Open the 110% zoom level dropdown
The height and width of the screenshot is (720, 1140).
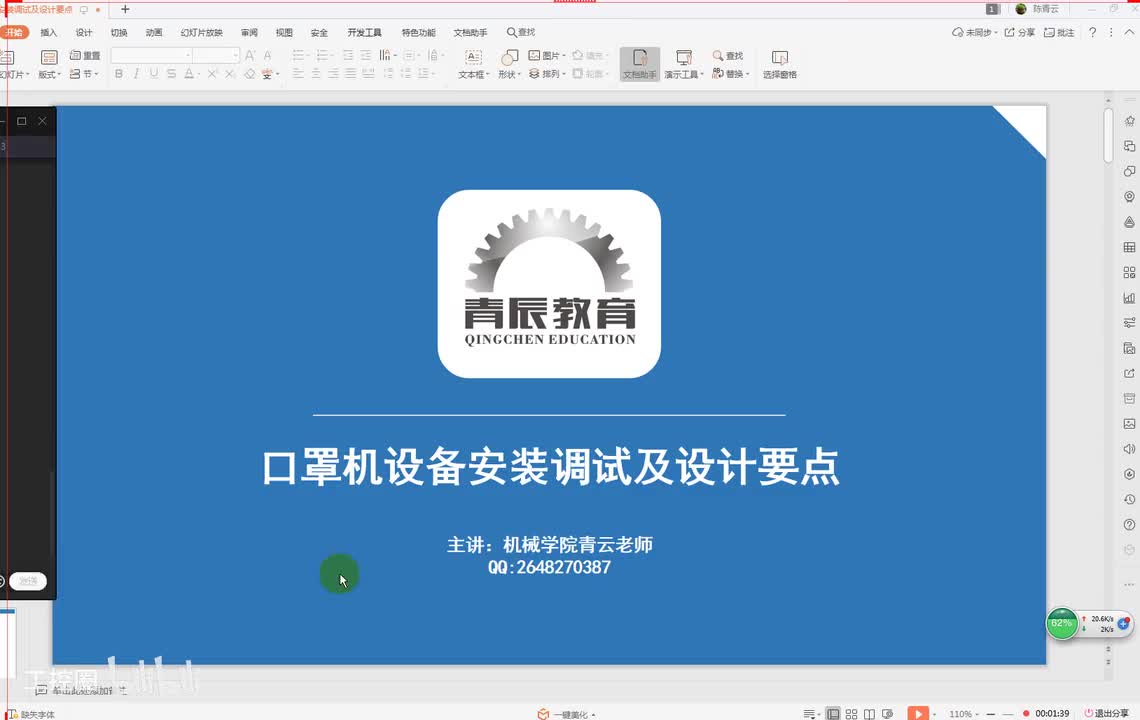(964, 714)
